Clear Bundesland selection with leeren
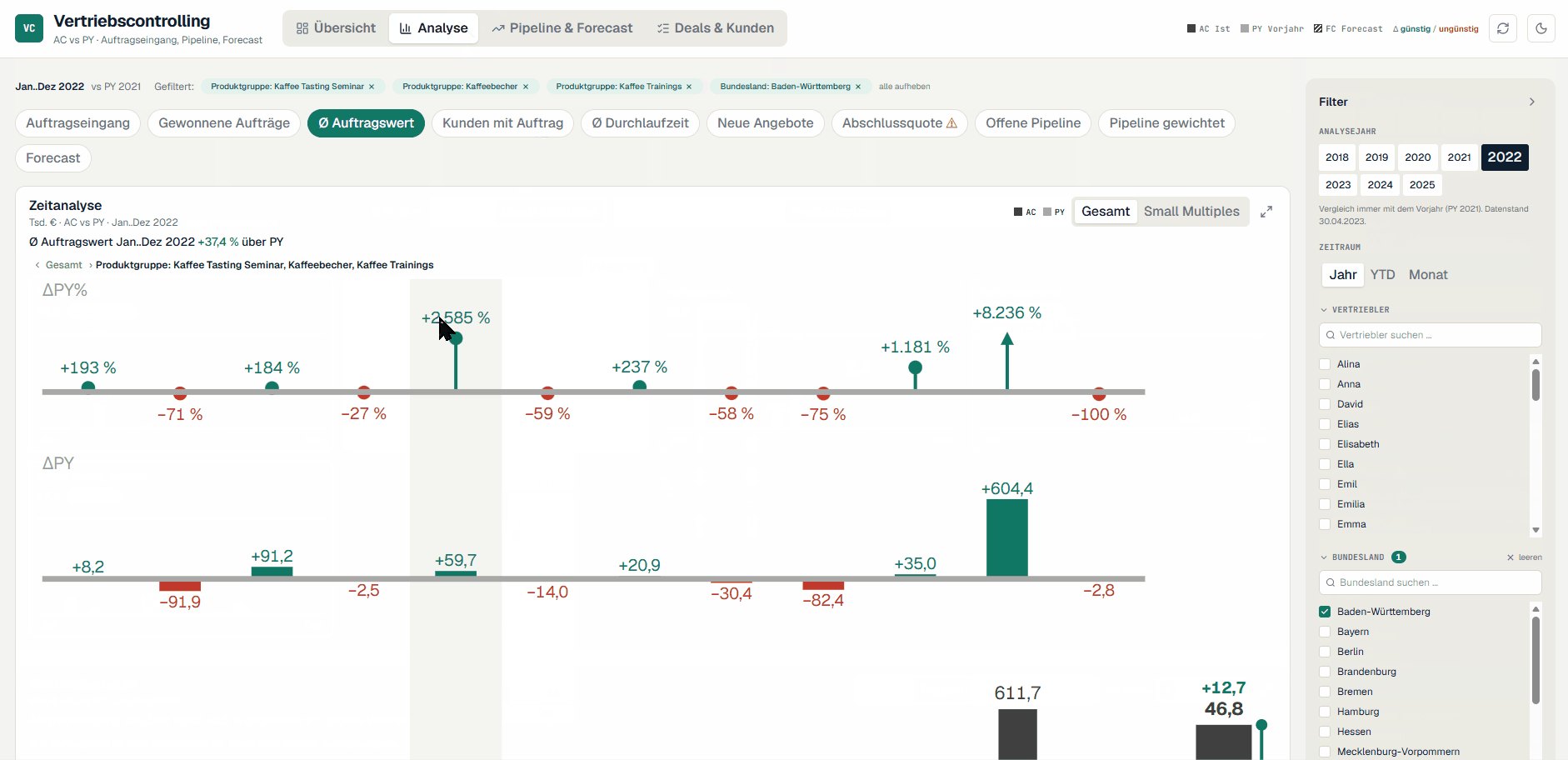Image resolution: width=1568 pixels, height=760 pixels. (1525, 557)
